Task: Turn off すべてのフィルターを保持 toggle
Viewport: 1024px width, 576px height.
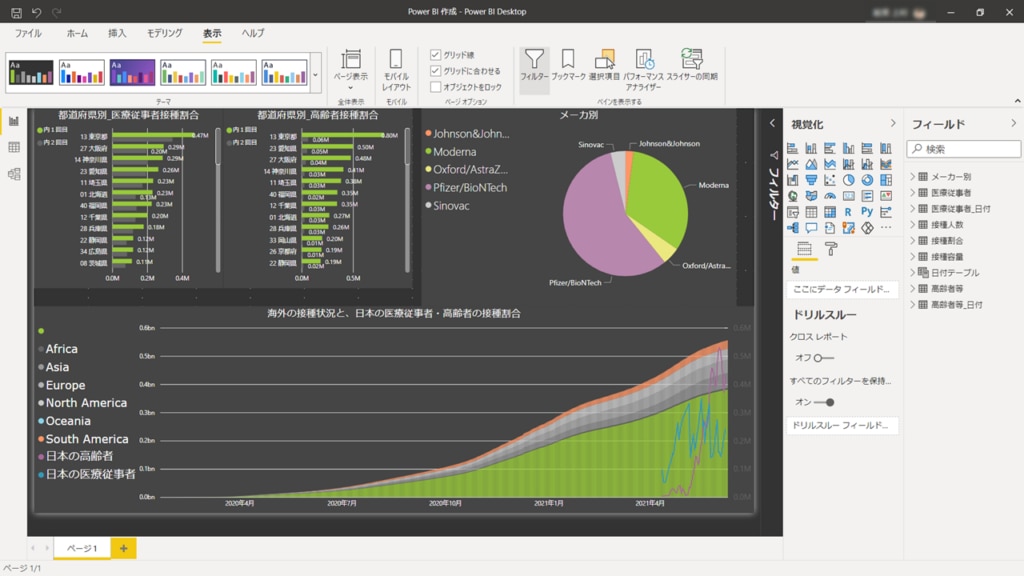Action: (824, 402)
